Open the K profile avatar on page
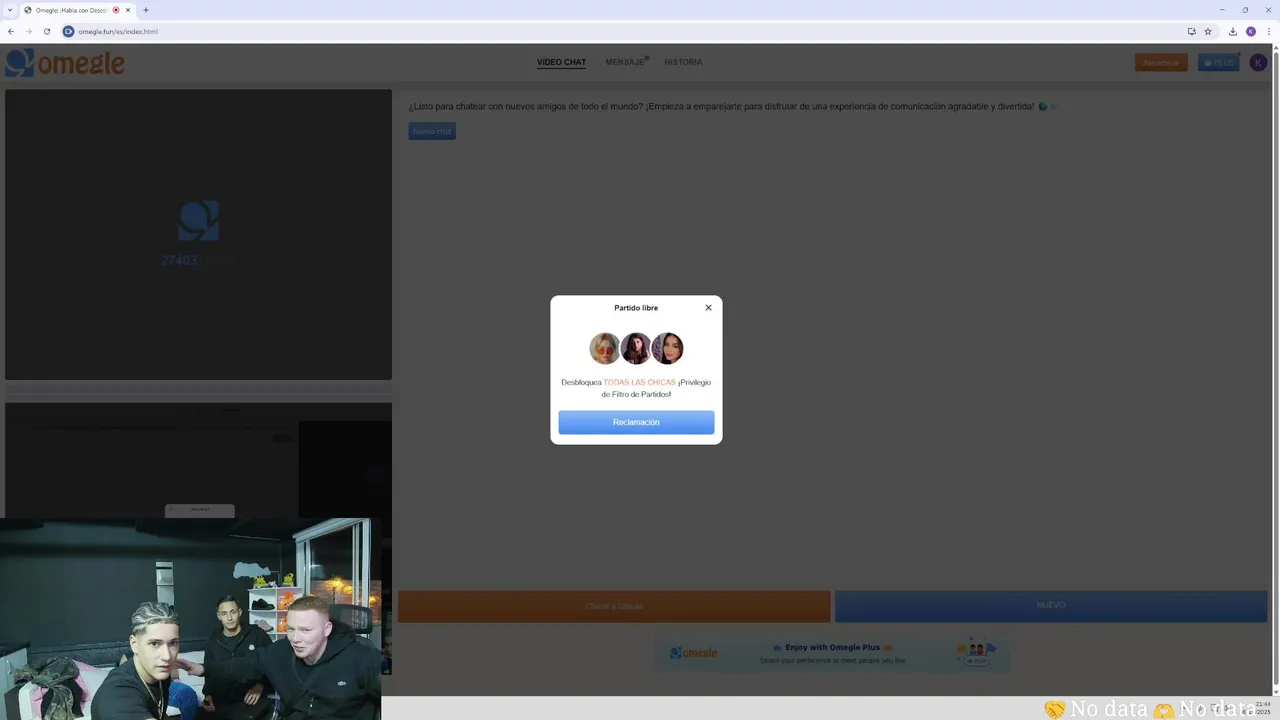 (1257, 62)
